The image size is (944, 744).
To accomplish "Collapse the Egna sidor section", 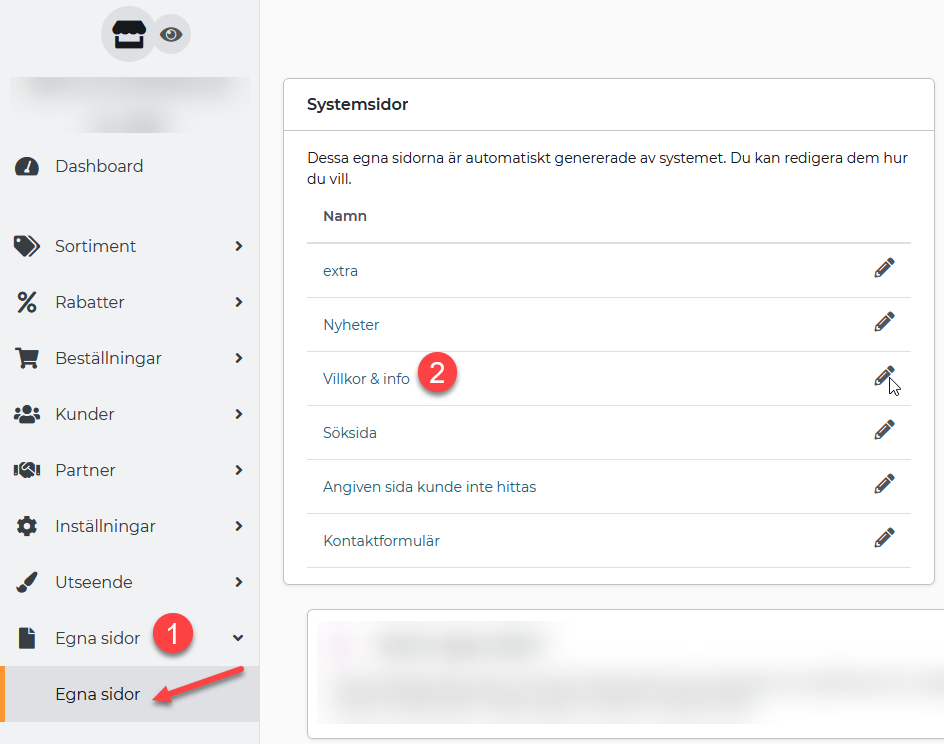I will coord(238,638).
